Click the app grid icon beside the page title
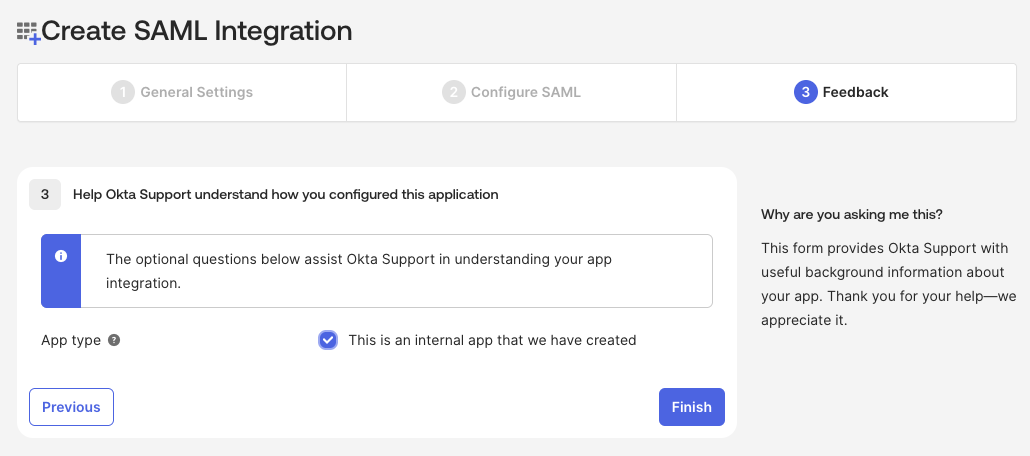The image size is (1030, 456). click(x=28, y=32)
